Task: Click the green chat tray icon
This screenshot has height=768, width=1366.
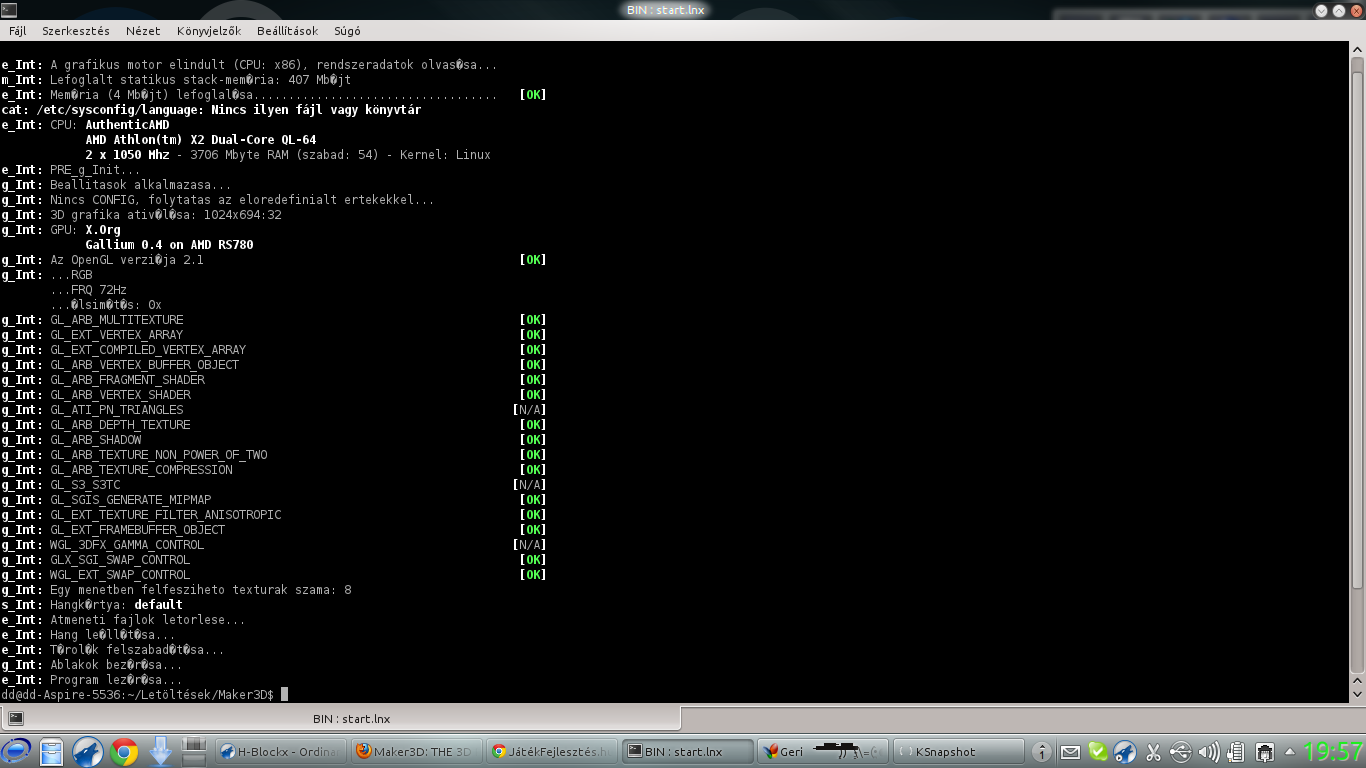Action: click(1097, 752)
